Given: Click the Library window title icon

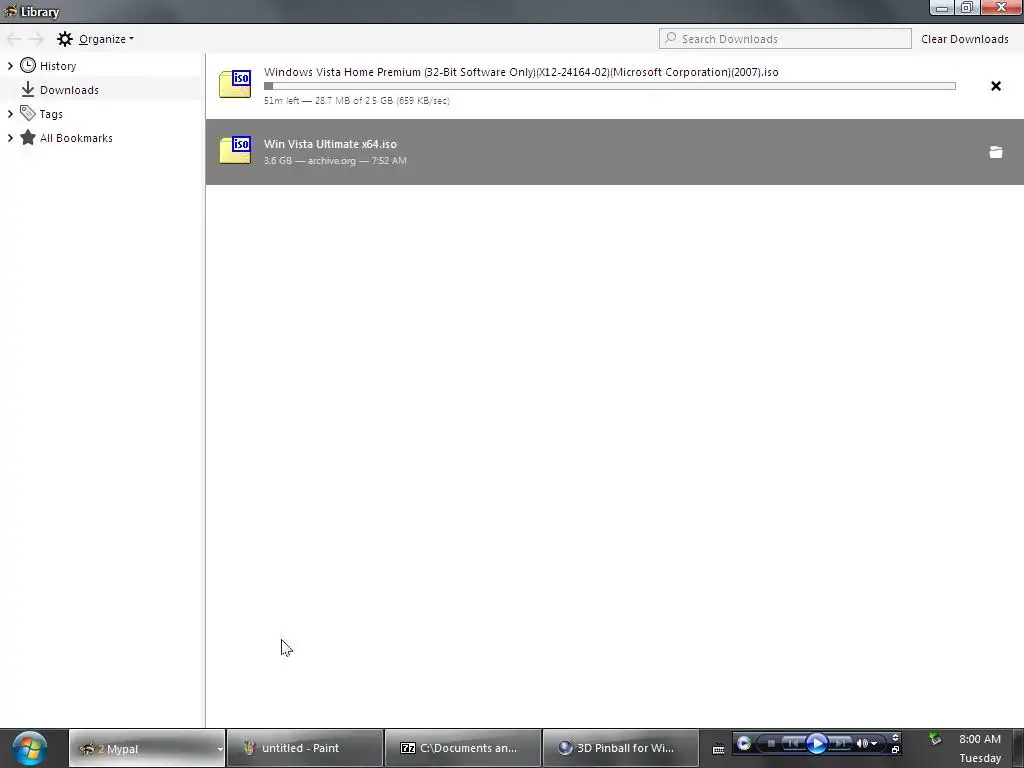Looking at the screenshot, I should coord(10,11).
